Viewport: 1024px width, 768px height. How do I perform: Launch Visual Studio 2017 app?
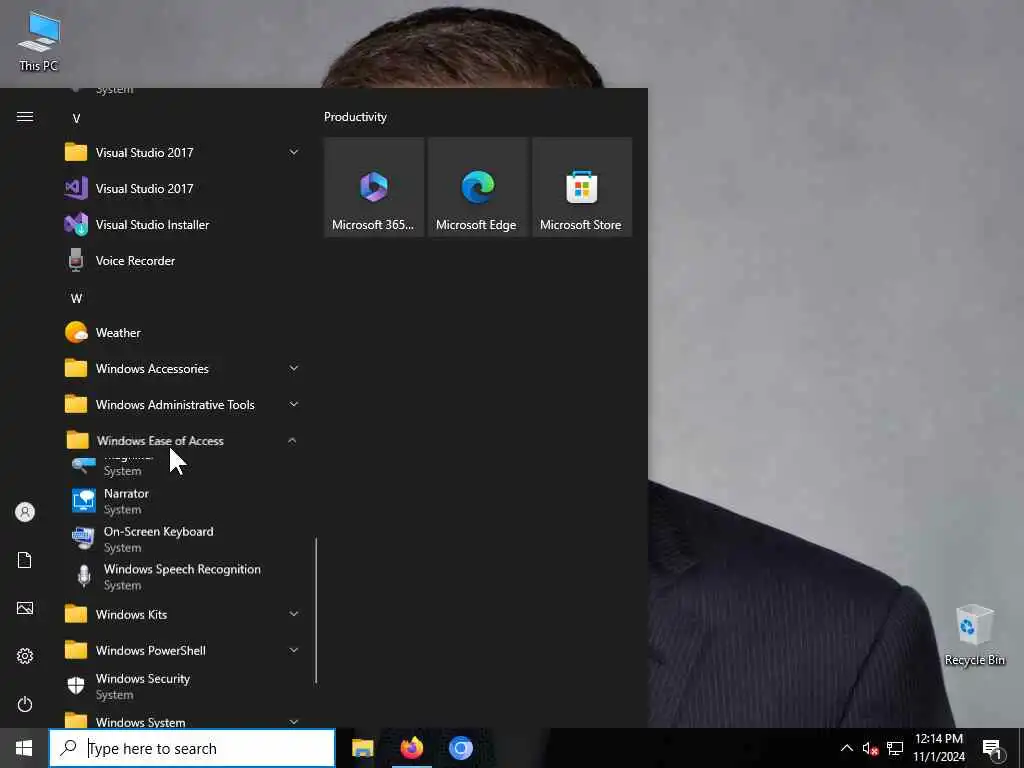183,189
